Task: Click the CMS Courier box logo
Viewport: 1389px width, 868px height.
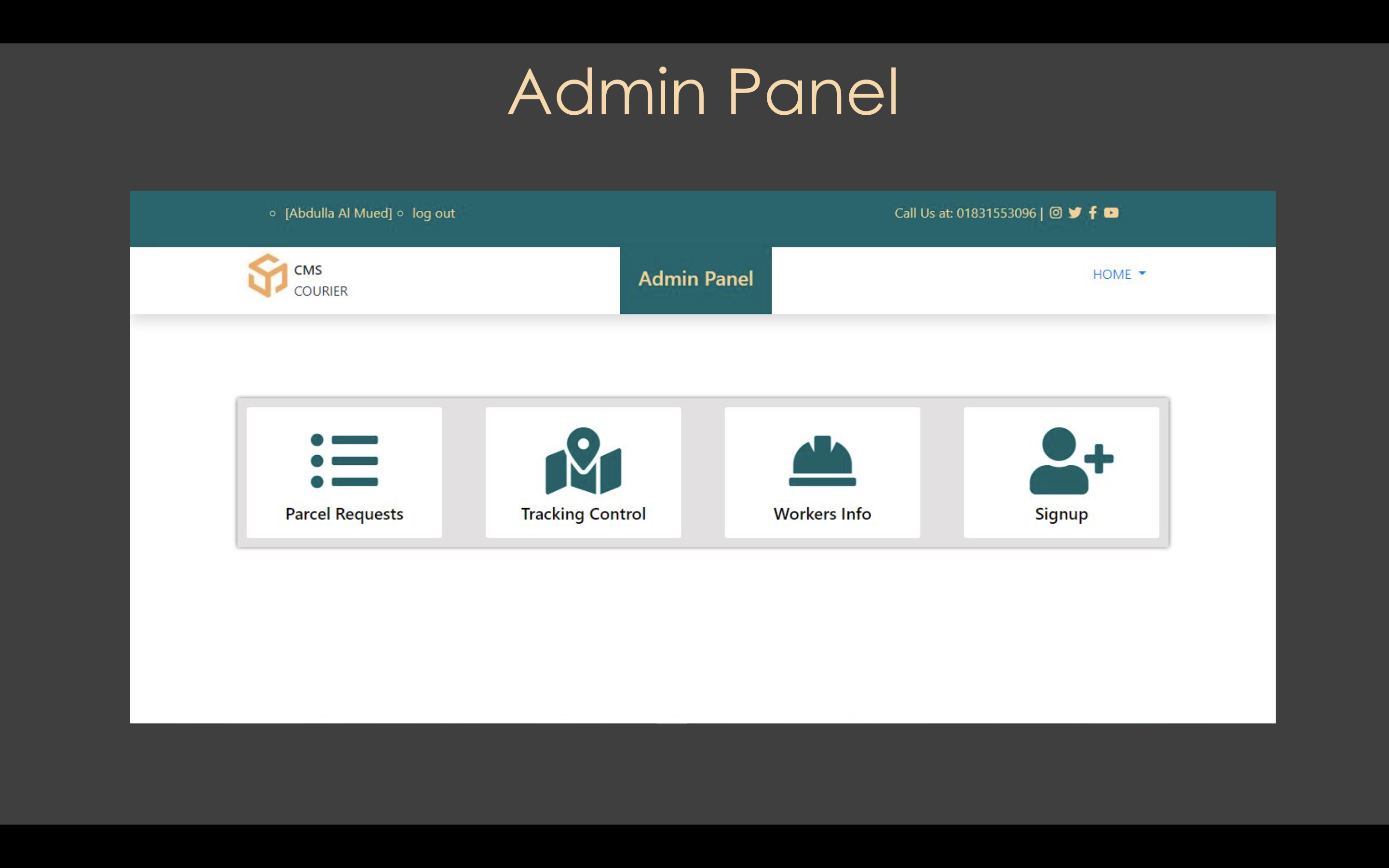Action: [268, 275]
